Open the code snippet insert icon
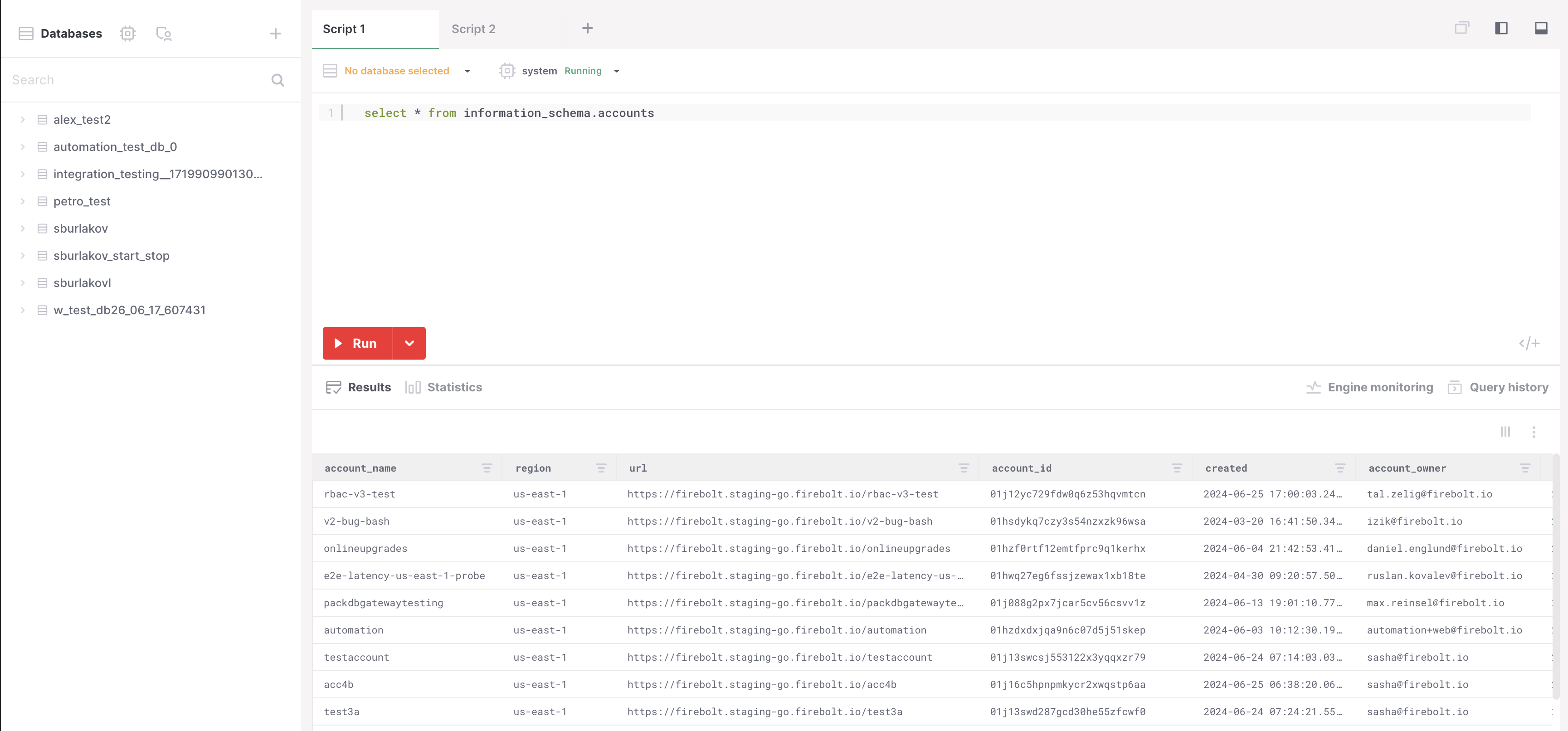The width and height of the screenshot is (1568, 731). click(x=1529, y=343)
